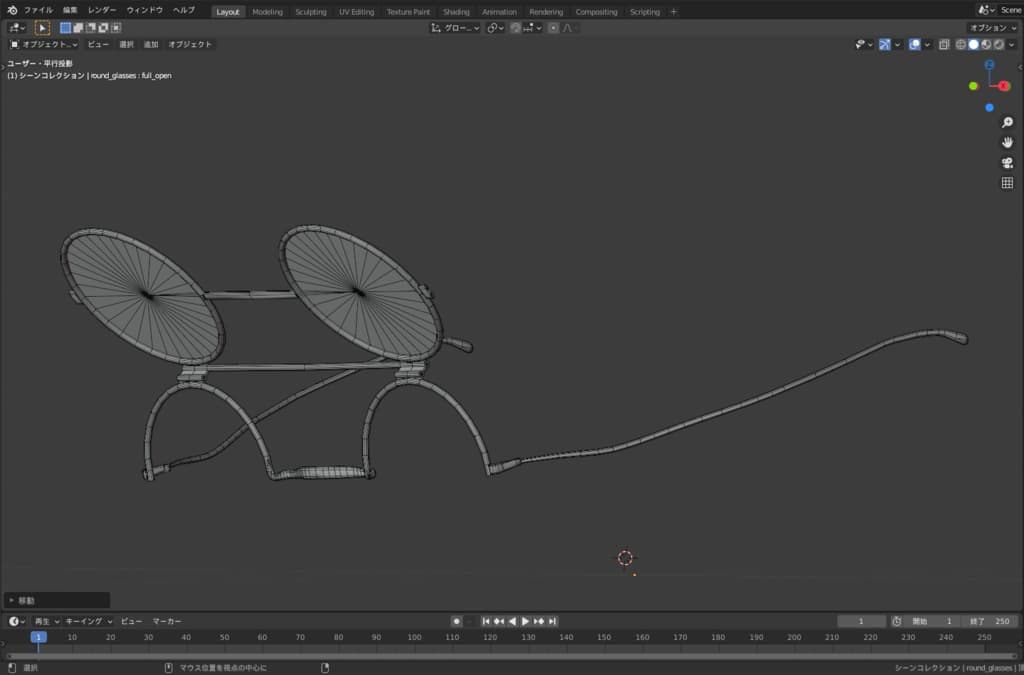Image resolution: width=1024 pixels, height=675 pixels.
Task: Open the timeline editor type dropdown
Action: (17, 621)
